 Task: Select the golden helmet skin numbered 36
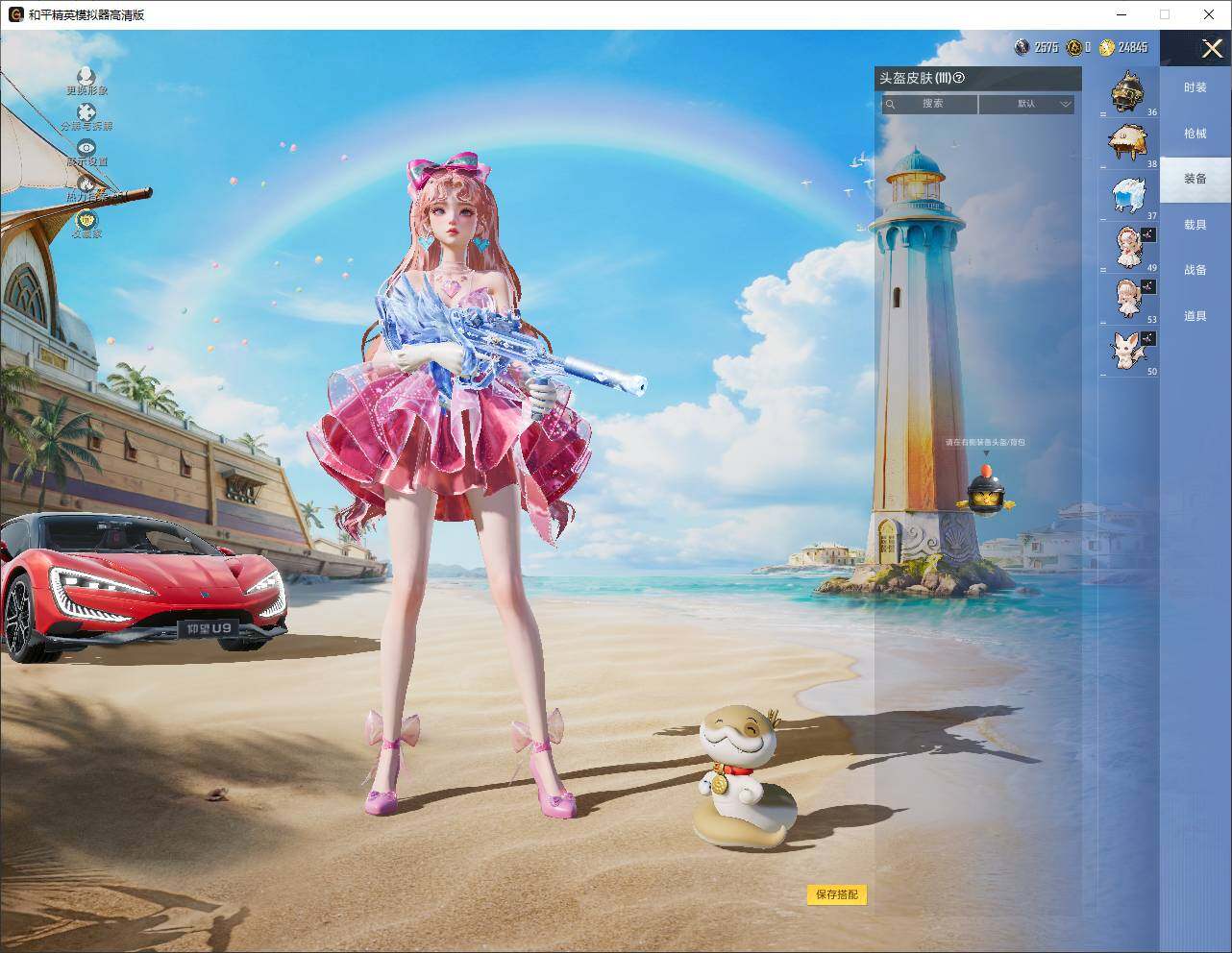coord(1129,93)
